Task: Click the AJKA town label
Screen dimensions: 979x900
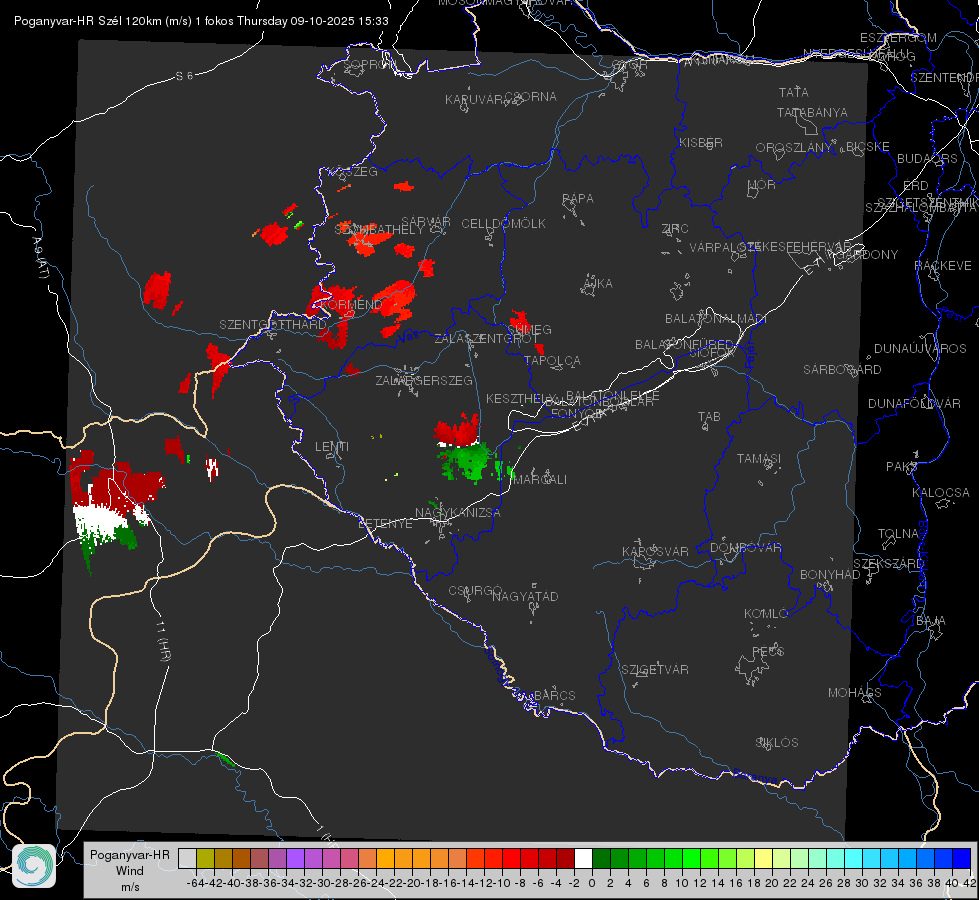Action: coord(597,284)
